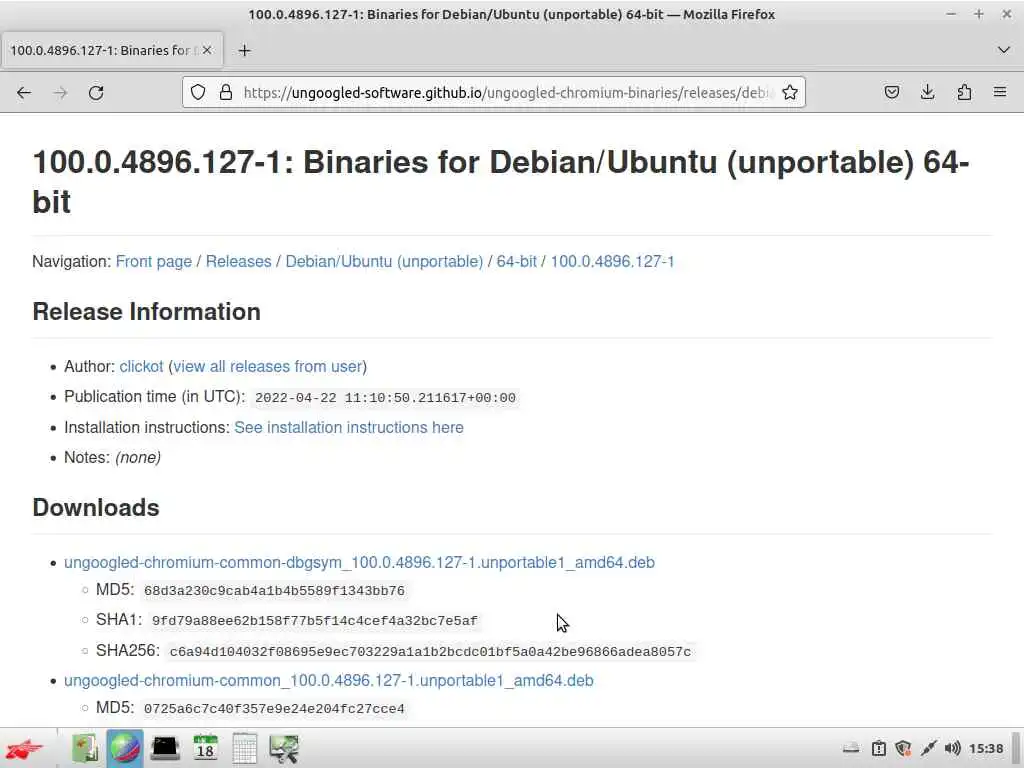Click SHA256 hash starting c6a94d104032
1024x768 pixels.
pyautogui.click(x=430, y=651)
